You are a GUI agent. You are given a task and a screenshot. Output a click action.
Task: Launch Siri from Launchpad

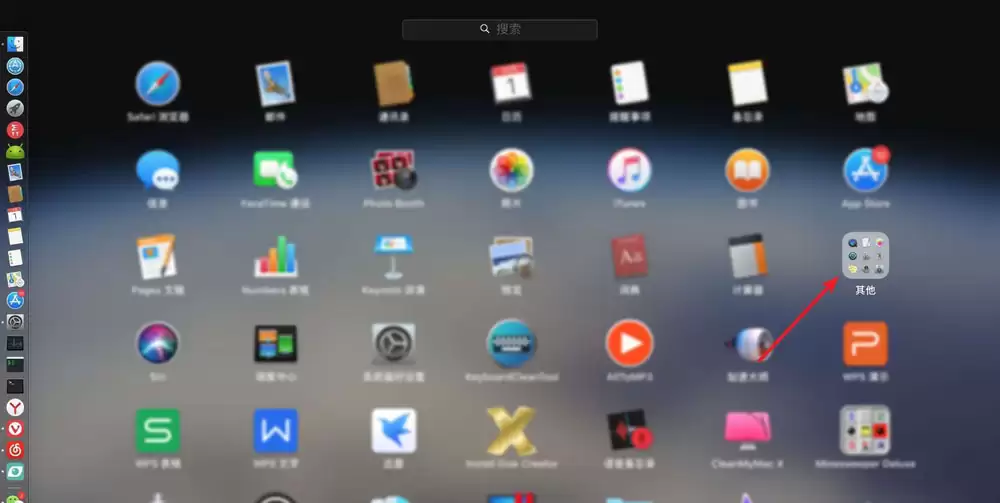pyautogui.click(x=158, y=343)
